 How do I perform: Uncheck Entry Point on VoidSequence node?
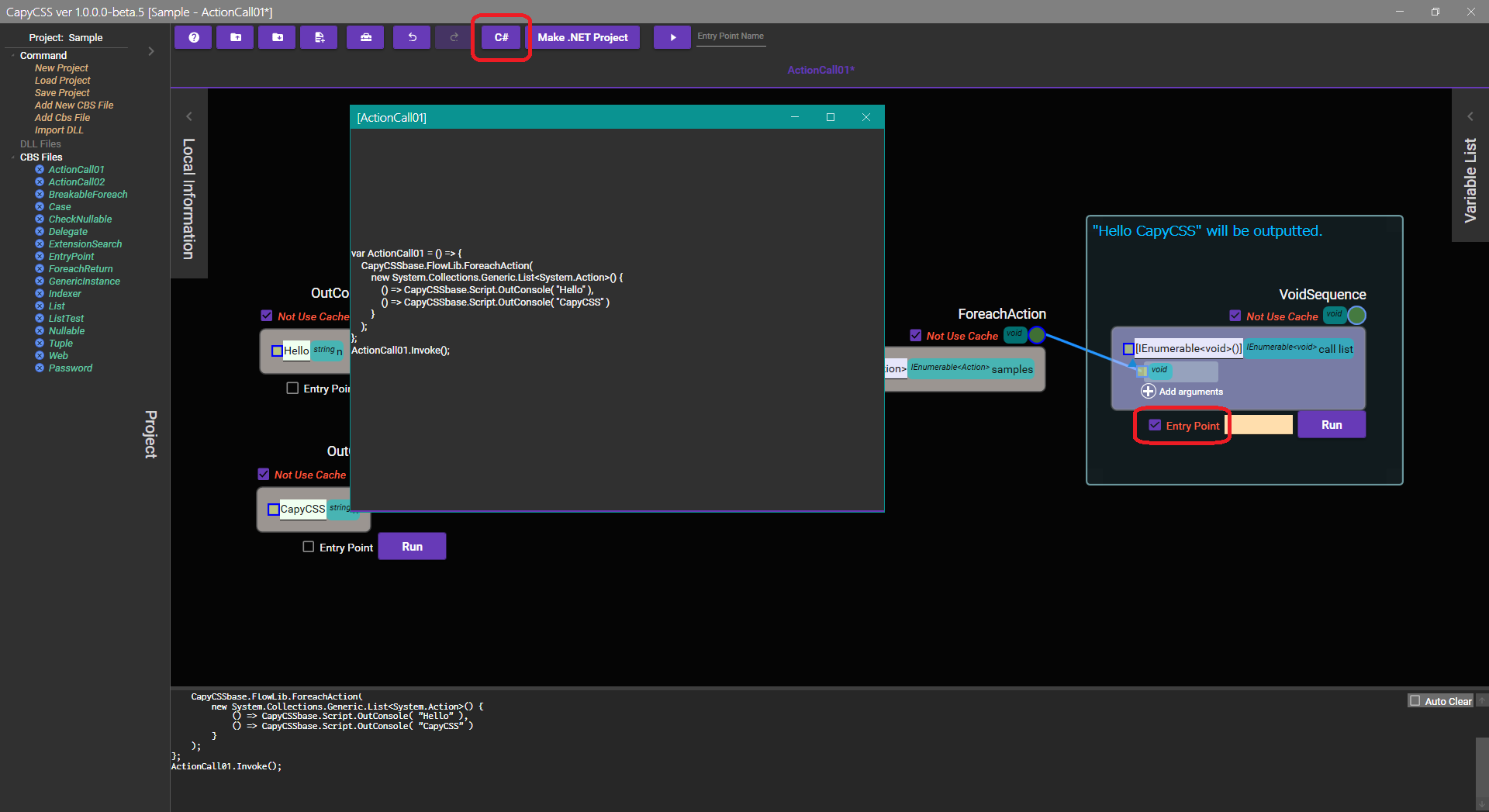(1155, 425)
